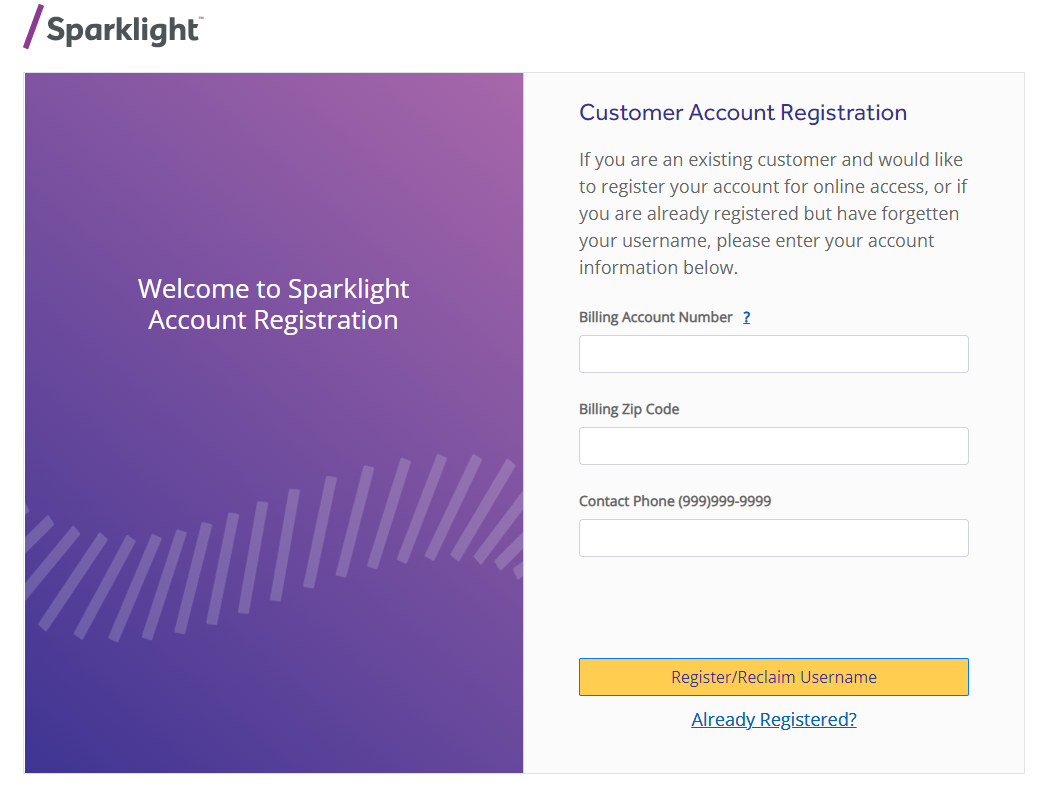Click the Customer Account Registration heading
This screenshot has width=1038, height=791.
743,113
